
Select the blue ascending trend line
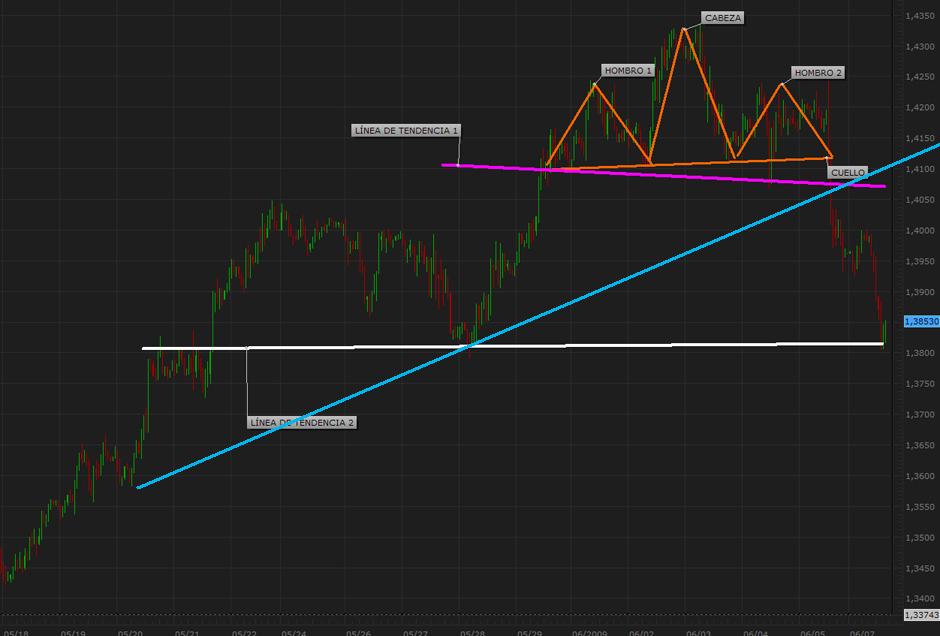[x=540, y=316]
